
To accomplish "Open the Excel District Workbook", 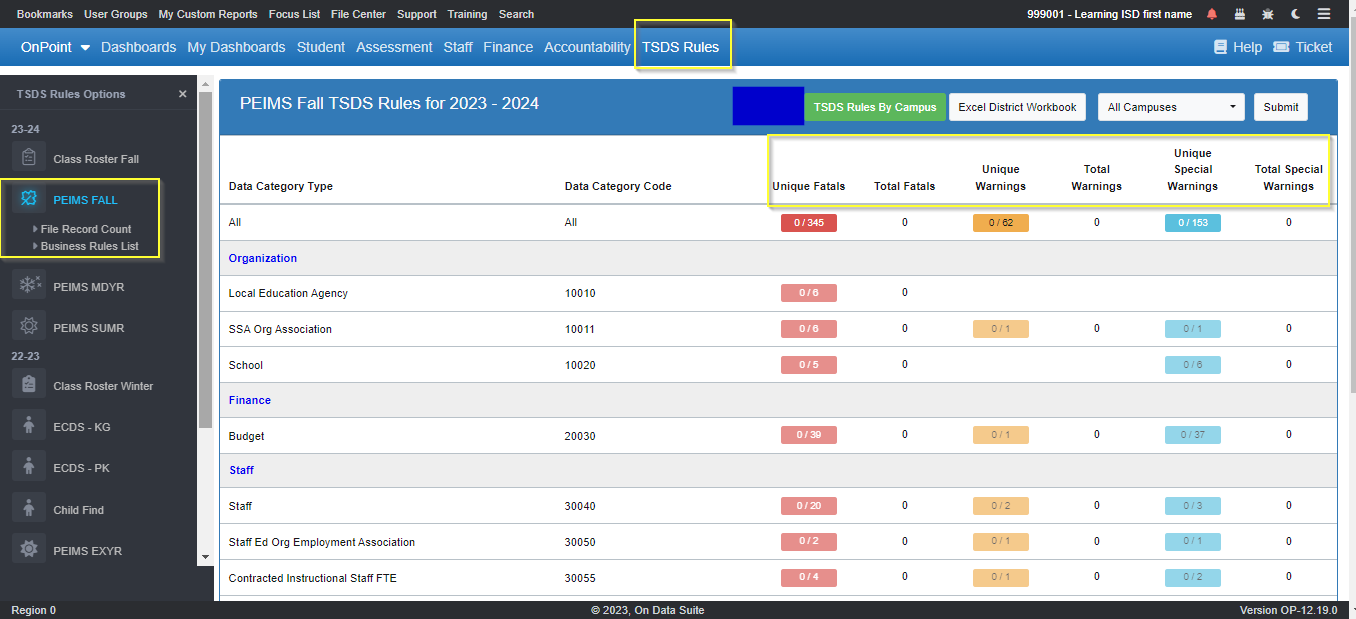I will click(1016, 106).
